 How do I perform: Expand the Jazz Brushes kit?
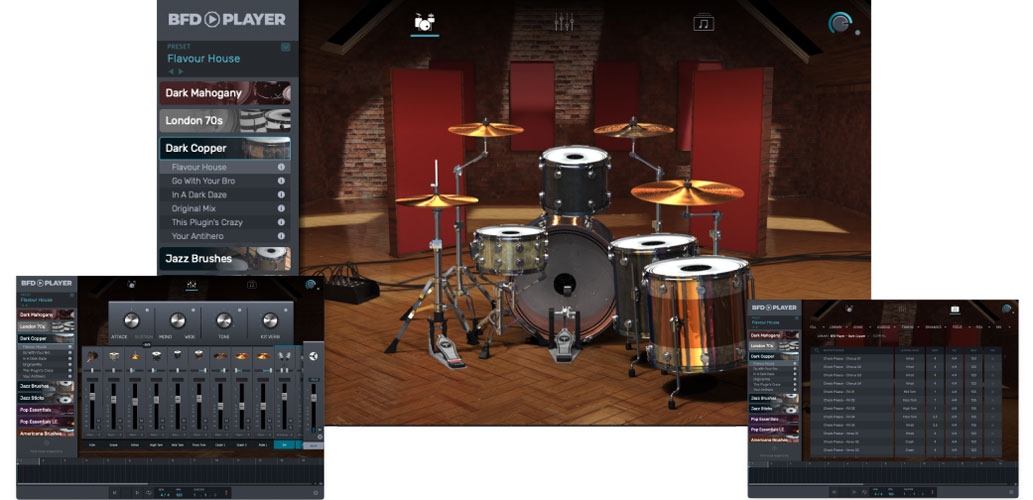coord(224,259)
